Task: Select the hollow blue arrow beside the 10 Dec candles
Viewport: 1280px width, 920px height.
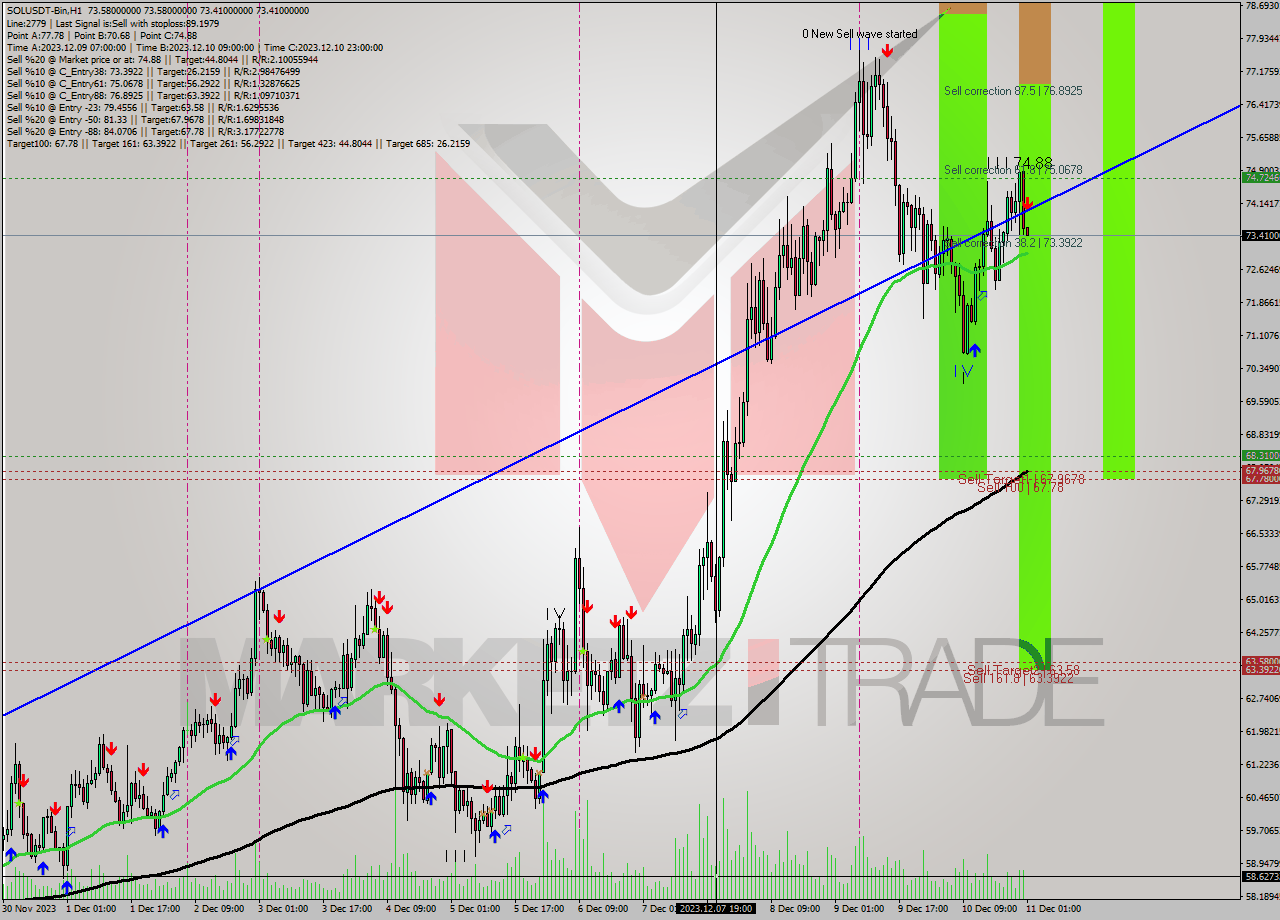Action: pyautogui.click(x=982, y=295)
